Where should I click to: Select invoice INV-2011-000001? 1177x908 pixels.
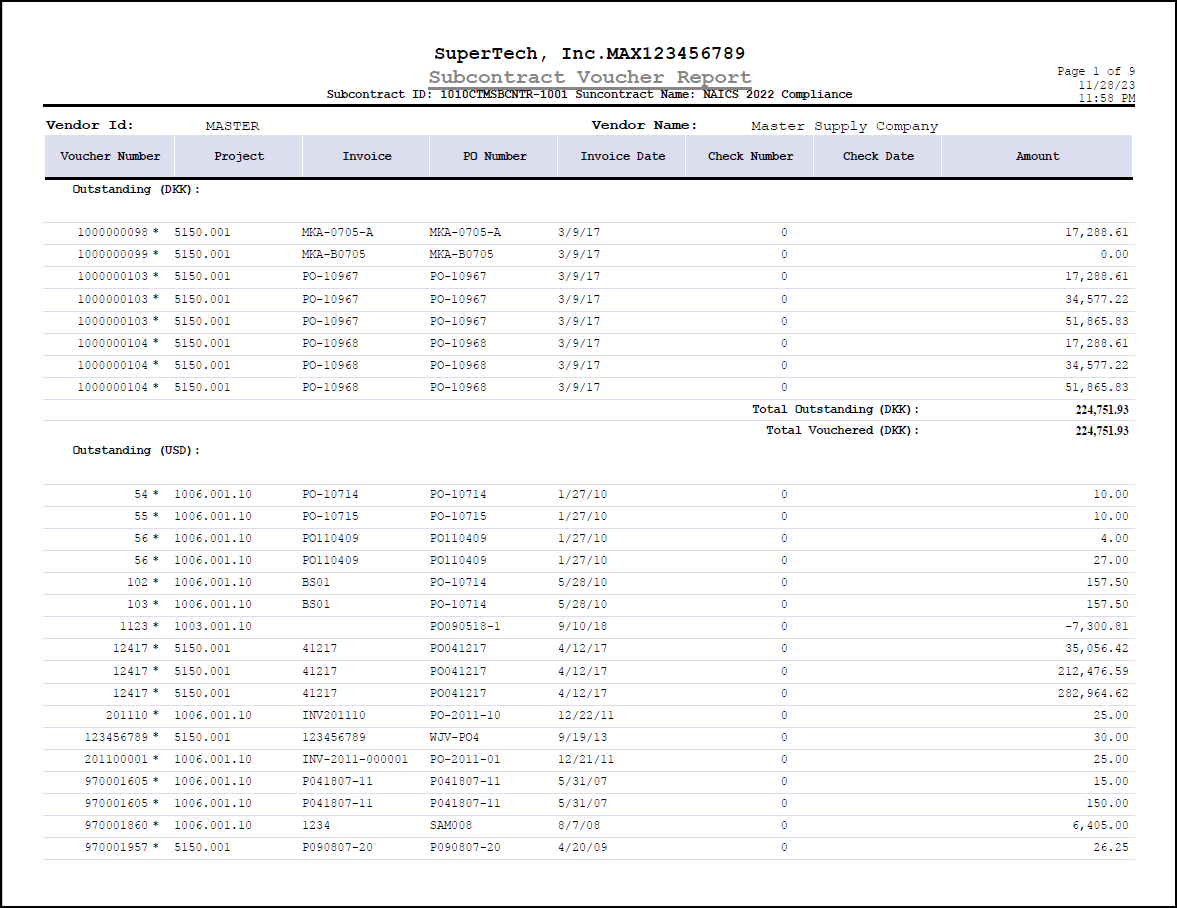coord(354,759)
